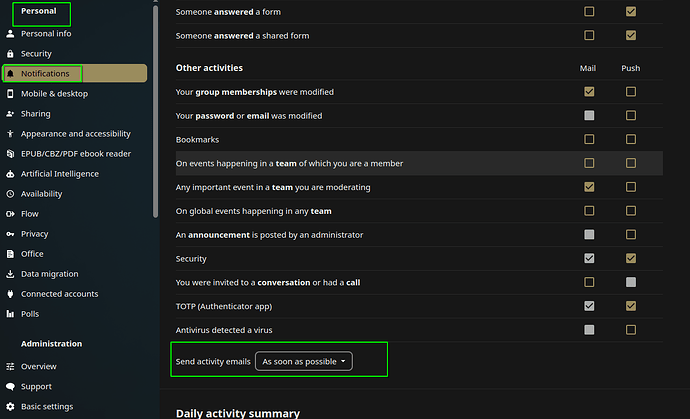The image size is (690, 419).
Task: Enable Mail checkbox for Bookmarks
Action: pos(589,140)
